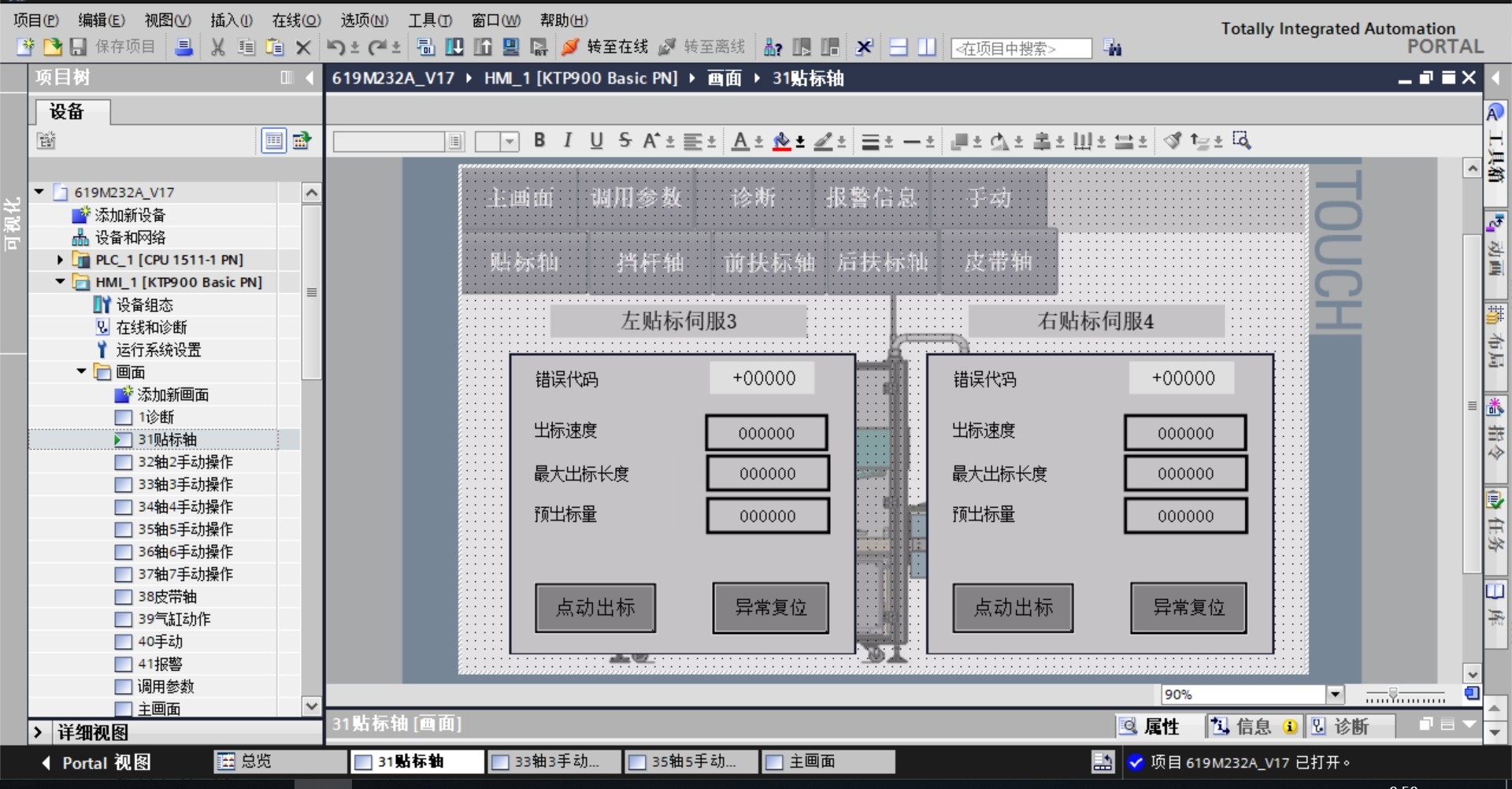Click the format painter icon
Screen dimensions: 1512x789
[1173, 140]
